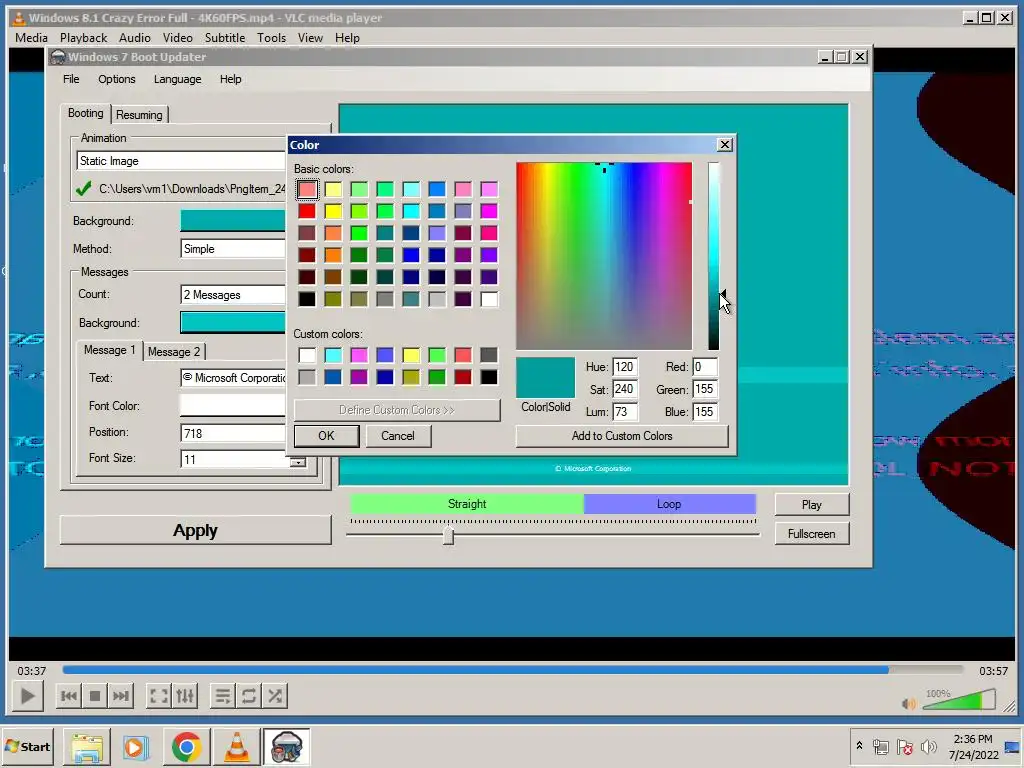The image size is (1024, 768).
Task: Open Boot Updater File menu
Action: coord(71,79)
